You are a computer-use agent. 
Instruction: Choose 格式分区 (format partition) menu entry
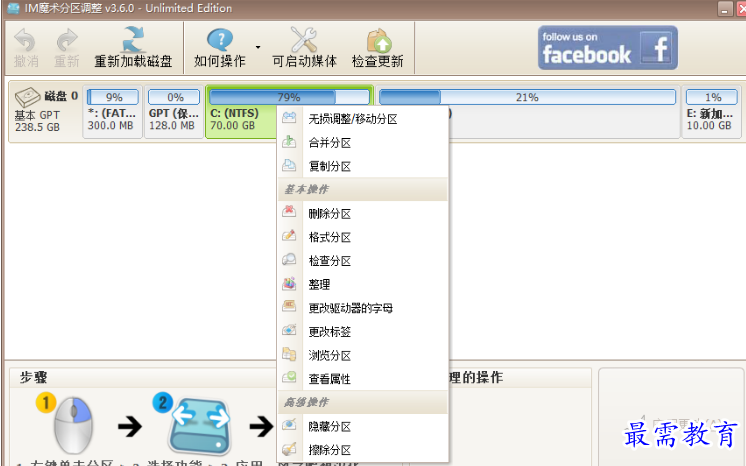click(x=363, y=237)
